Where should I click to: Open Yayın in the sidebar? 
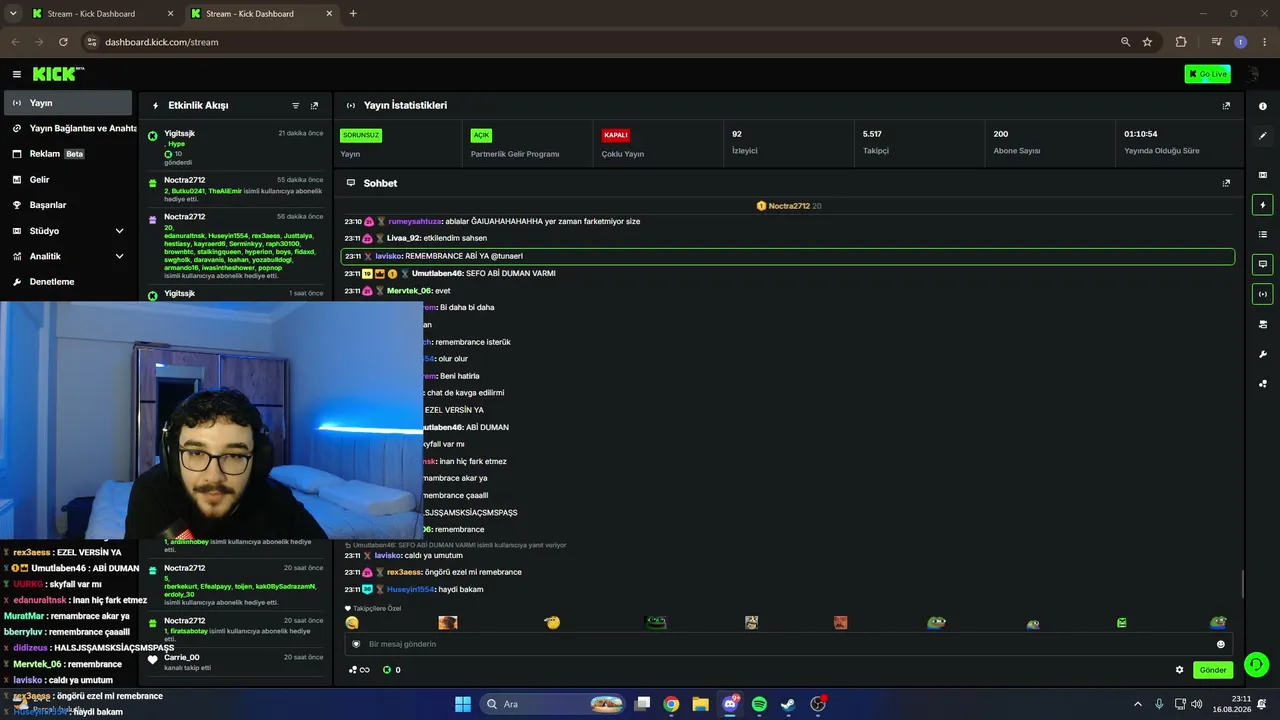coord(68,103)
